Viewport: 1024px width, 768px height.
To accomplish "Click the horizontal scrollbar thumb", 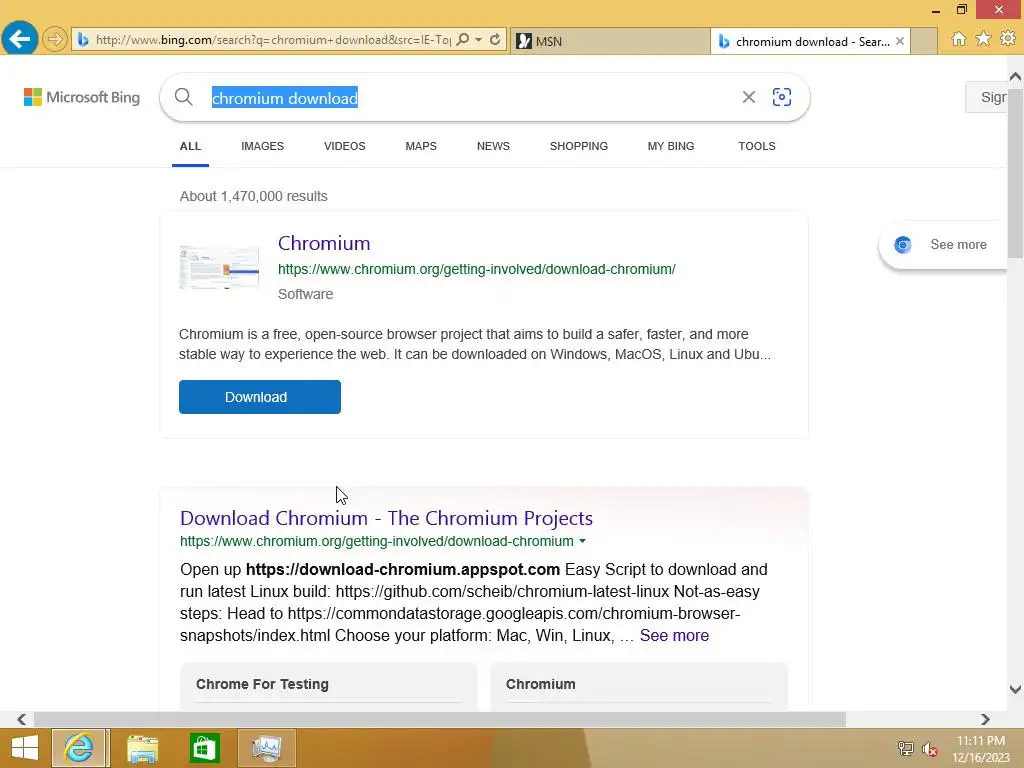I will pyautogui.click(x=440, y=719).
